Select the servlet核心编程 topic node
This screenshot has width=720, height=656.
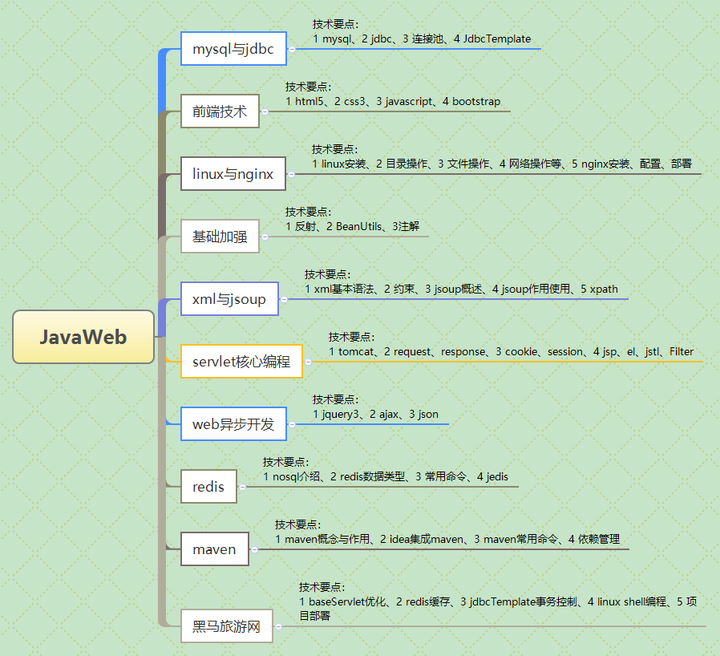coord(241,361)
